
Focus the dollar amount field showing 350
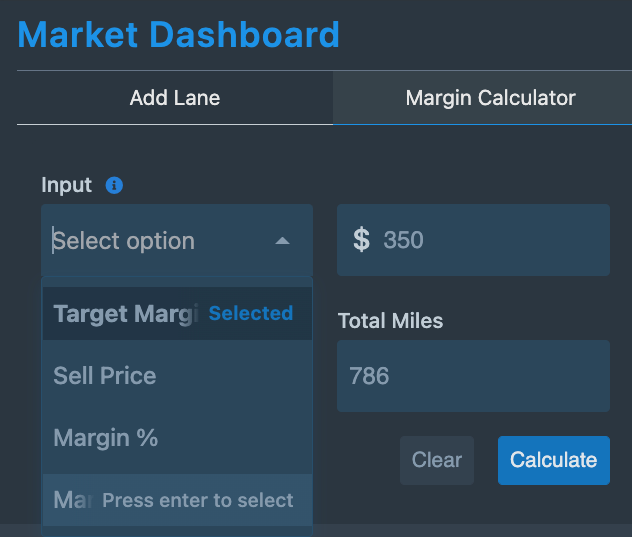click(x=473, y=240)
